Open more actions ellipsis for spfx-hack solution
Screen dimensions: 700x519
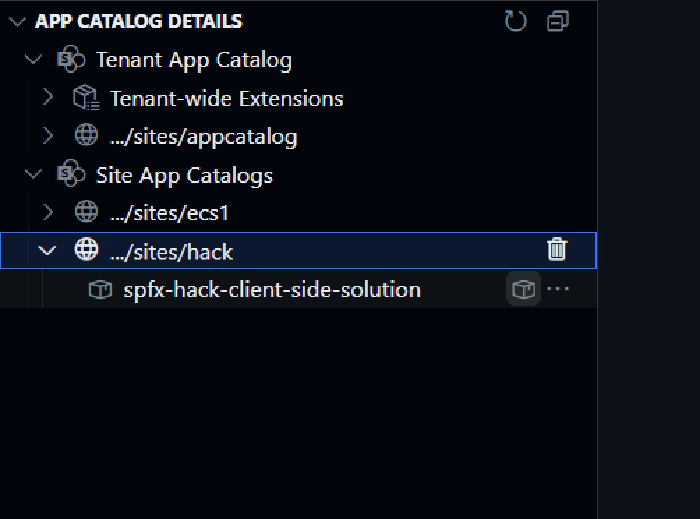click(558, 290)
